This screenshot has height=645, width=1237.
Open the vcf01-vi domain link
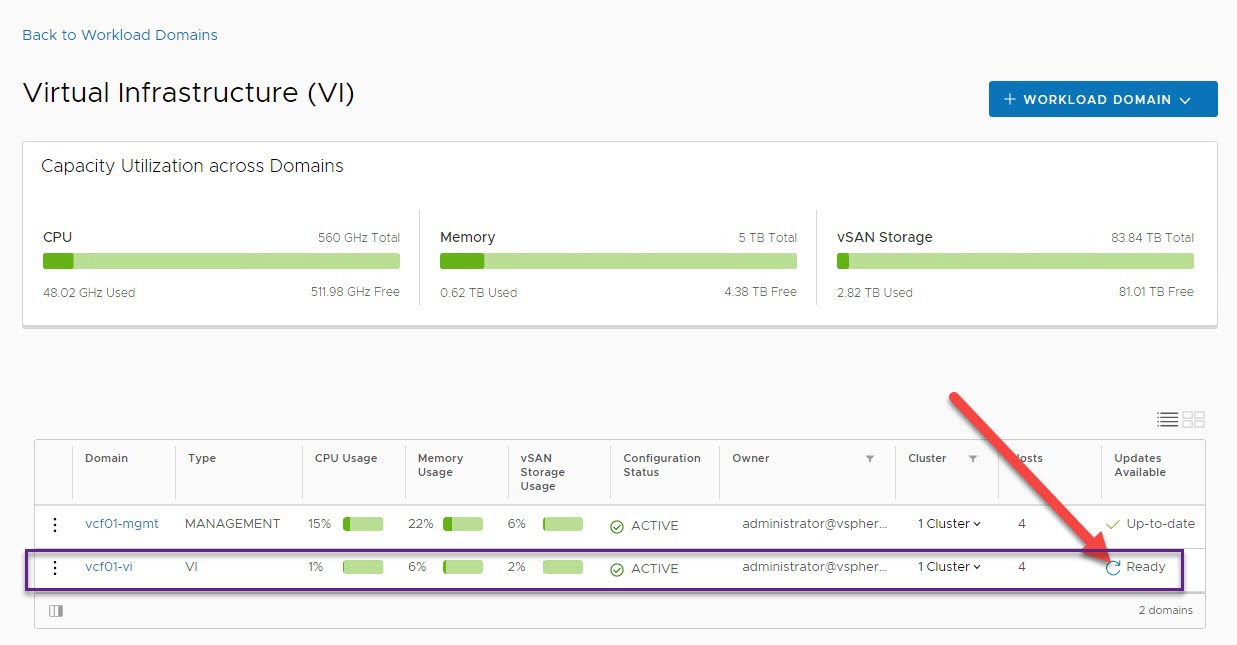(x=109, y=567)
